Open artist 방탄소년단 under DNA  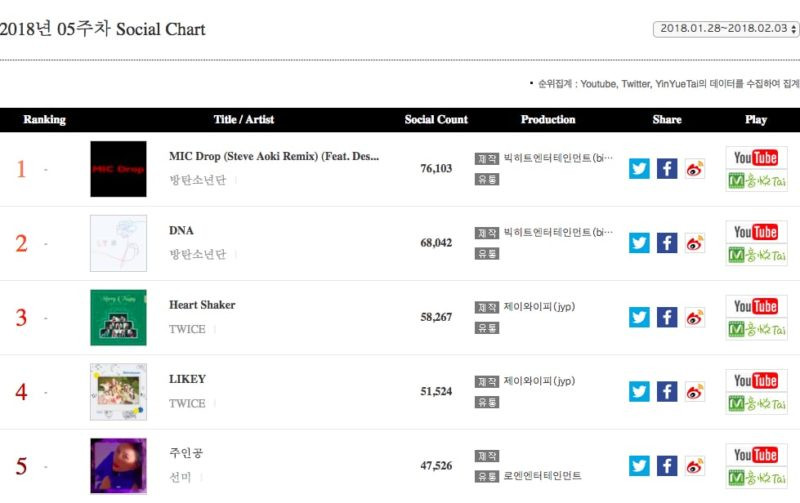[x=197, y=254]
